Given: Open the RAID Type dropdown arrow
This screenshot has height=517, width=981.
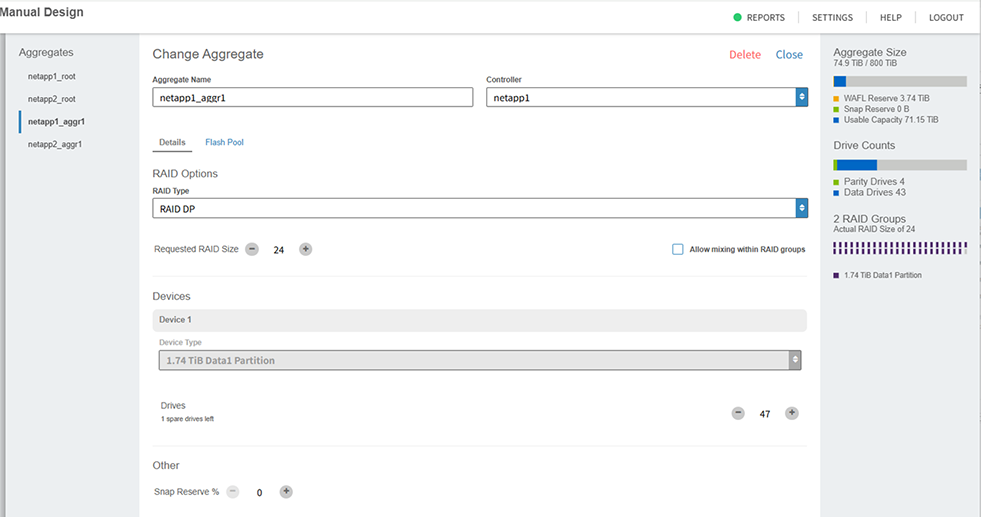Looking at the screenshot, I should click(801, 208).
